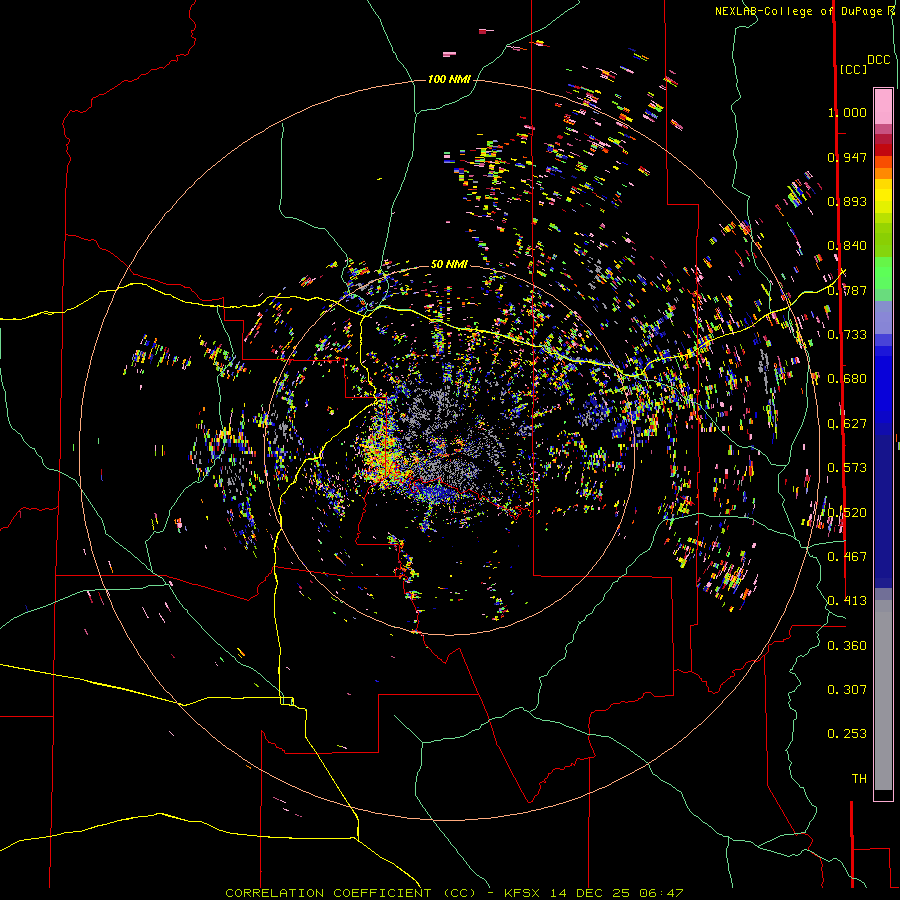
Task: Click the 0.947 scale value
Action: pyautogui.click(x=847, y=157)
